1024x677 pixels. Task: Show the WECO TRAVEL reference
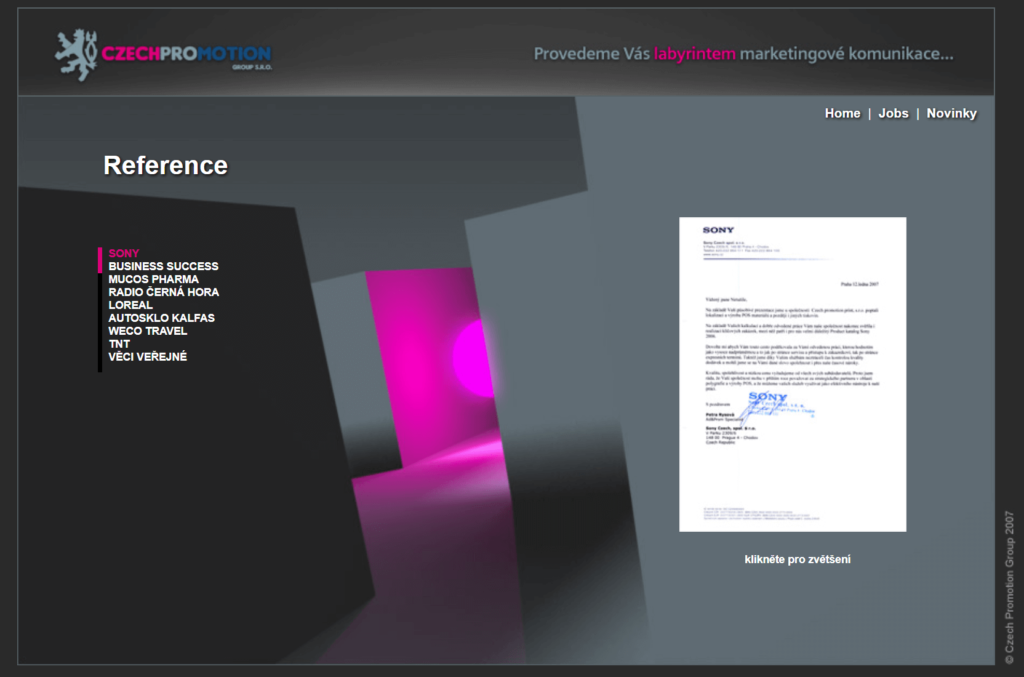click(x=148, y=331)
